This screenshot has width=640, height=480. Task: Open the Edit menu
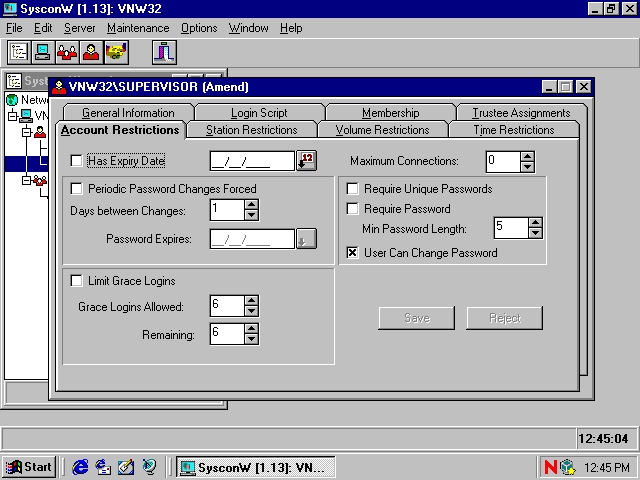pos(43,28)
